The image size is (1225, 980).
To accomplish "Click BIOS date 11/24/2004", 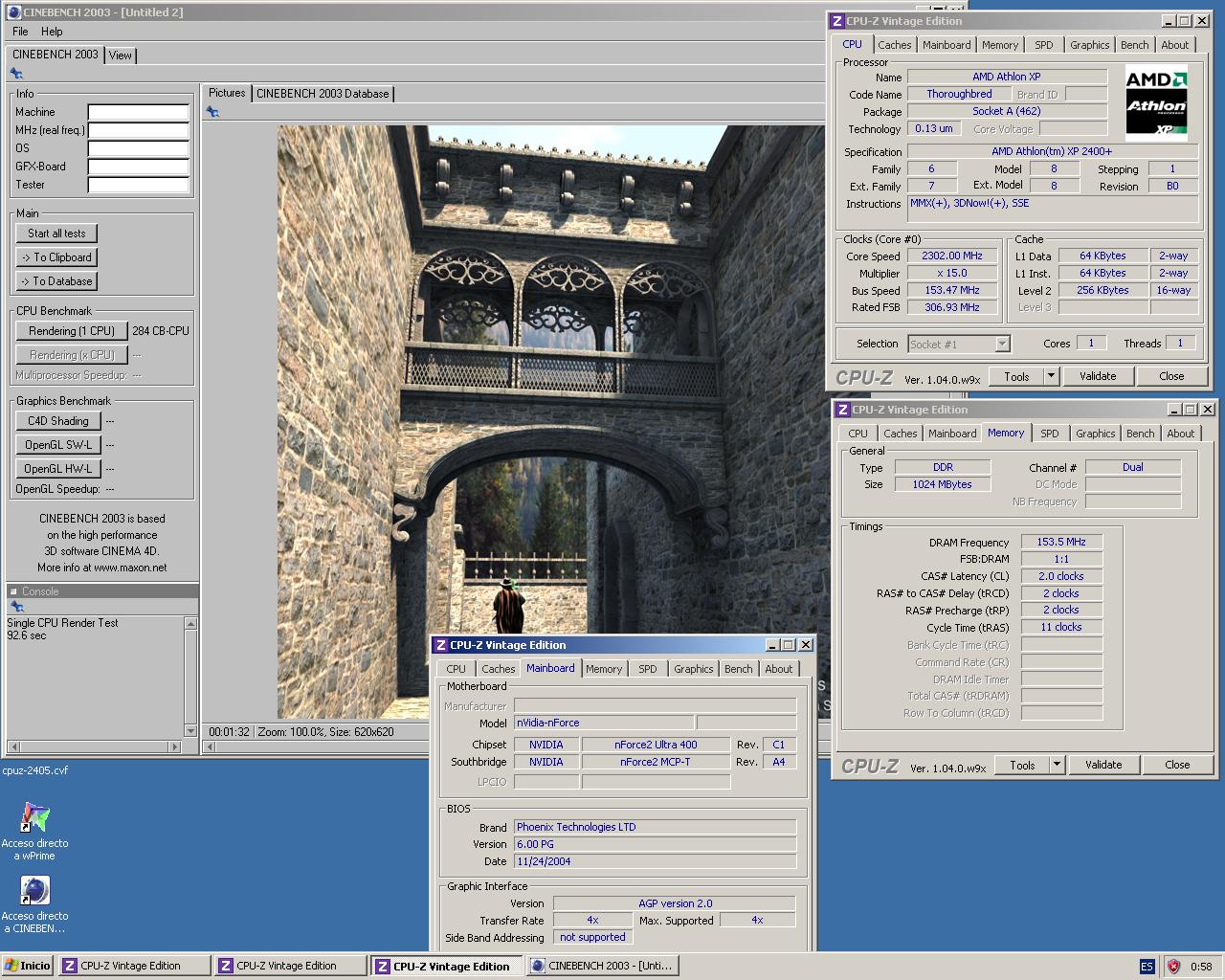I will pos(655,861).
